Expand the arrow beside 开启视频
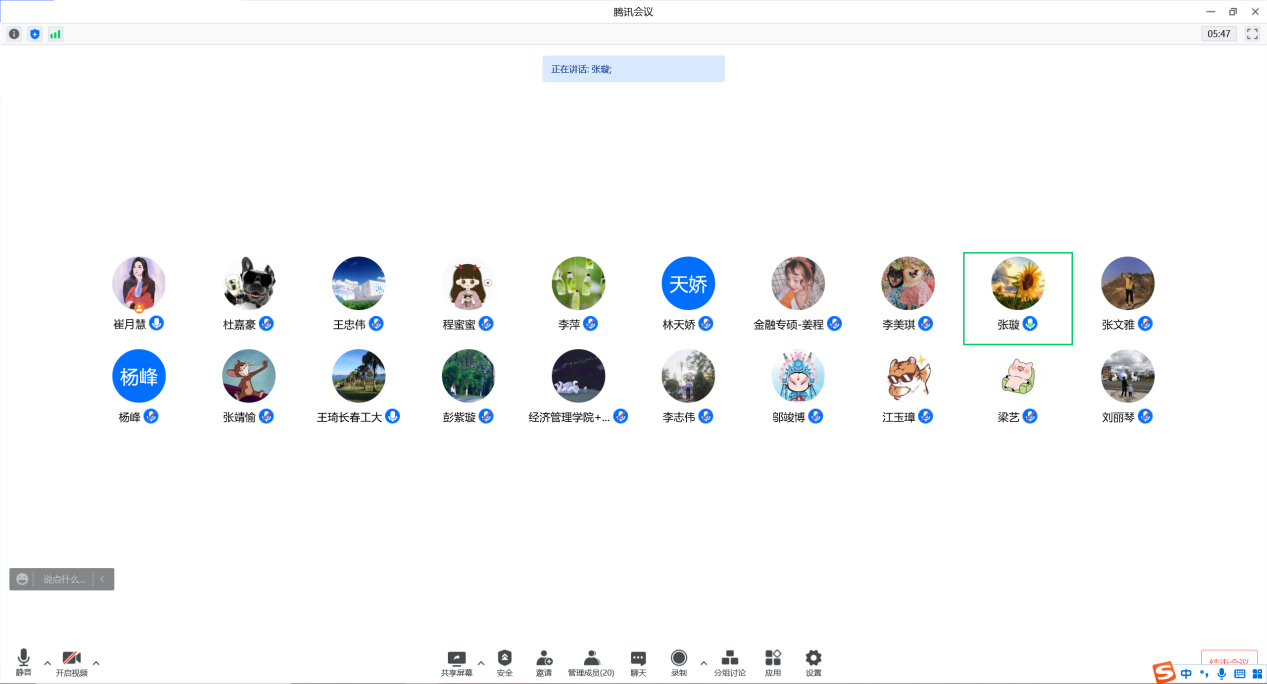 coord(96,663)
